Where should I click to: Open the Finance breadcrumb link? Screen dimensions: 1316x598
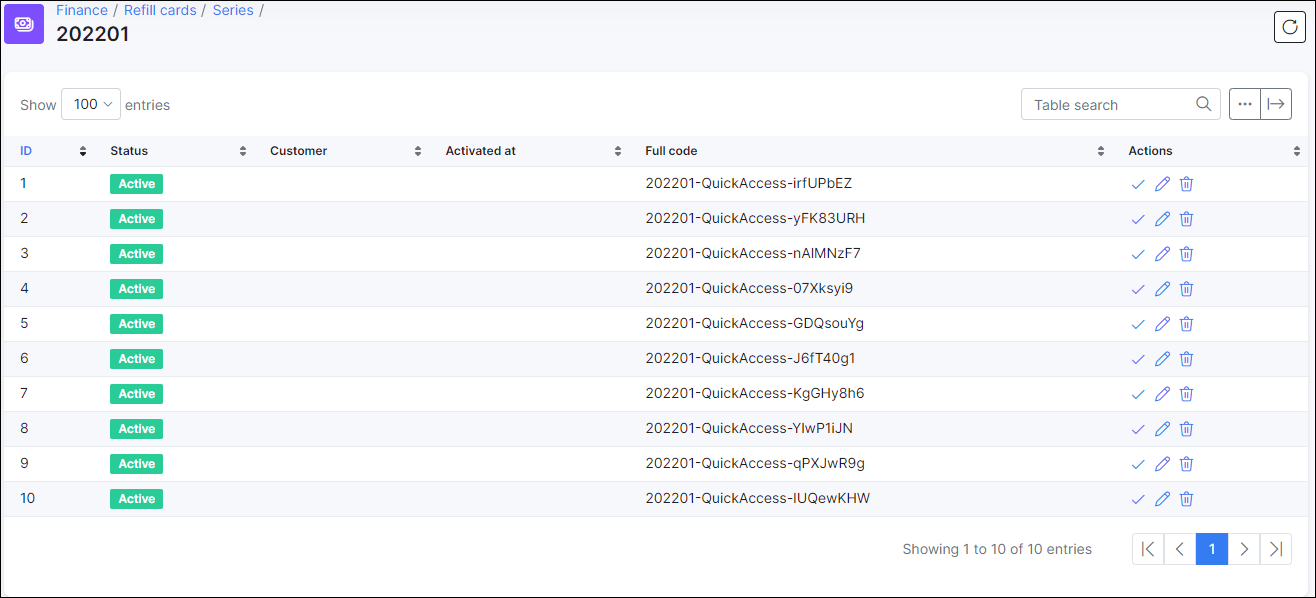coord(82,10)
